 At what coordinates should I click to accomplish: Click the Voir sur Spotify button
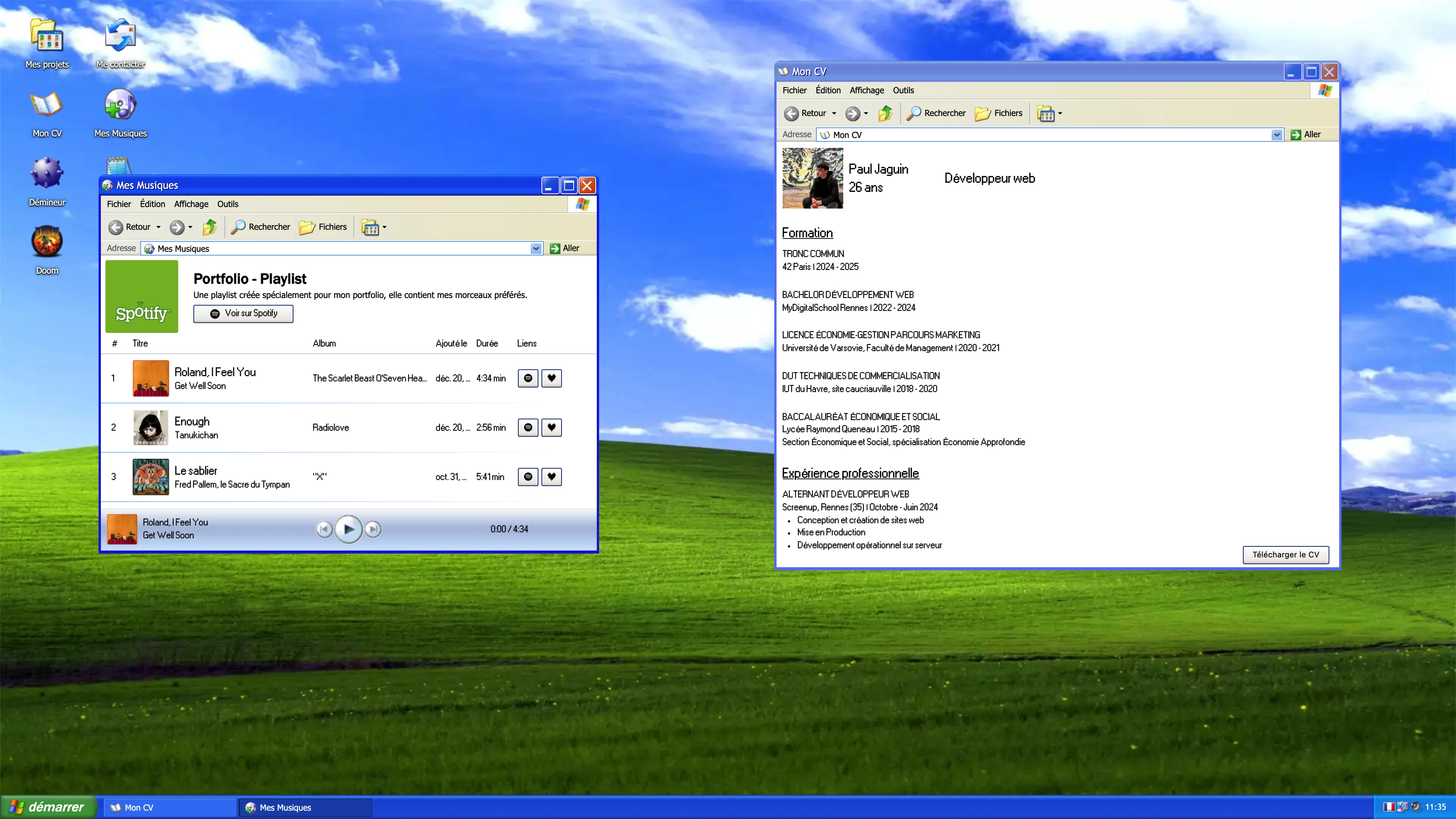coord(243,314)
